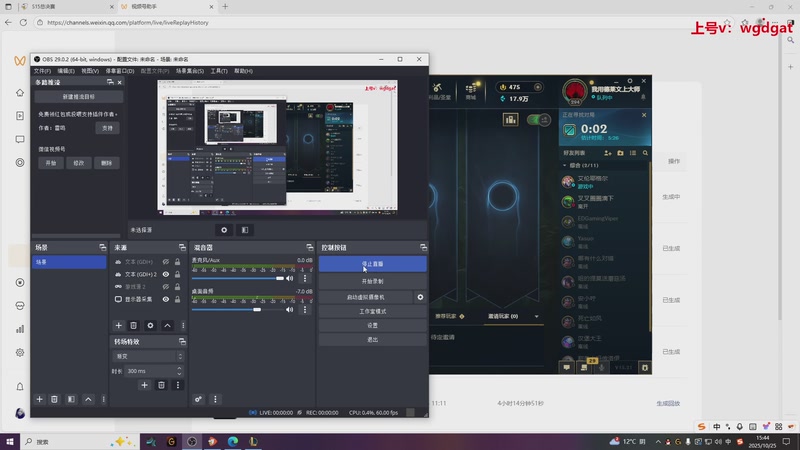
Task: Open scene filters icon in 场景 panel toolbar
Action: (x=71, y=399)
